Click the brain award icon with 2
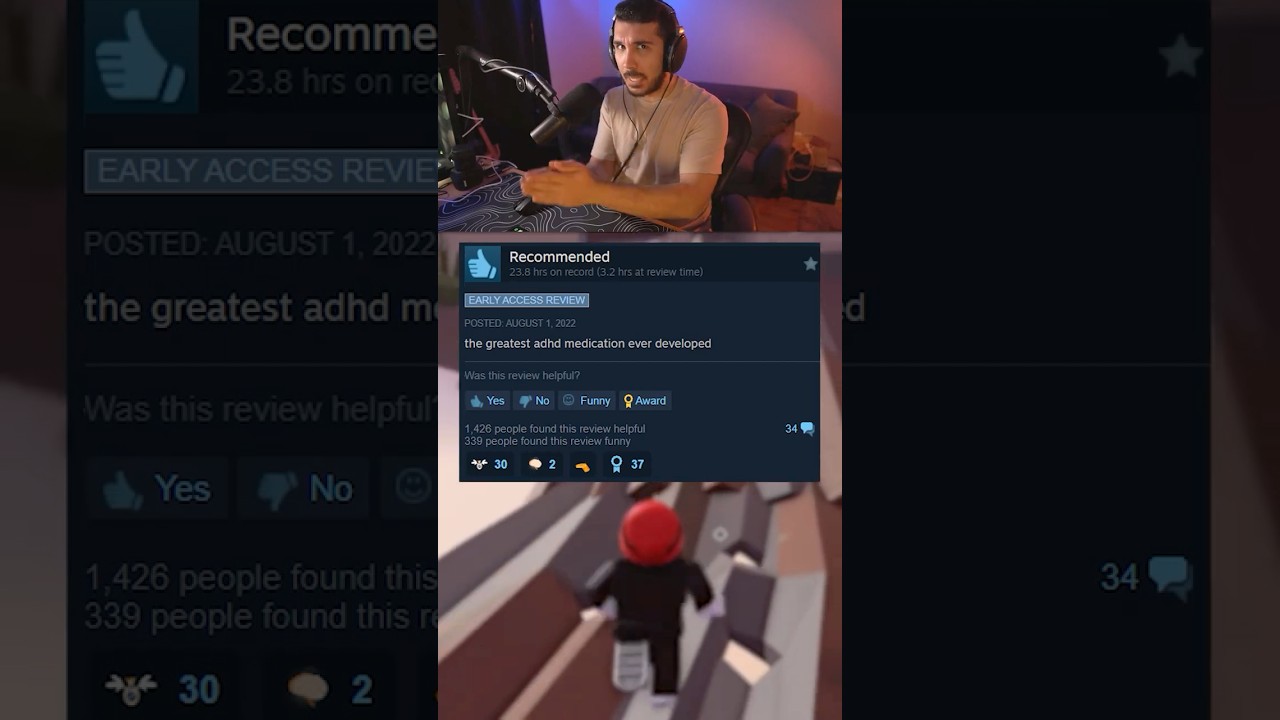This screenshot has width=1280, height=720. [541, 464]
